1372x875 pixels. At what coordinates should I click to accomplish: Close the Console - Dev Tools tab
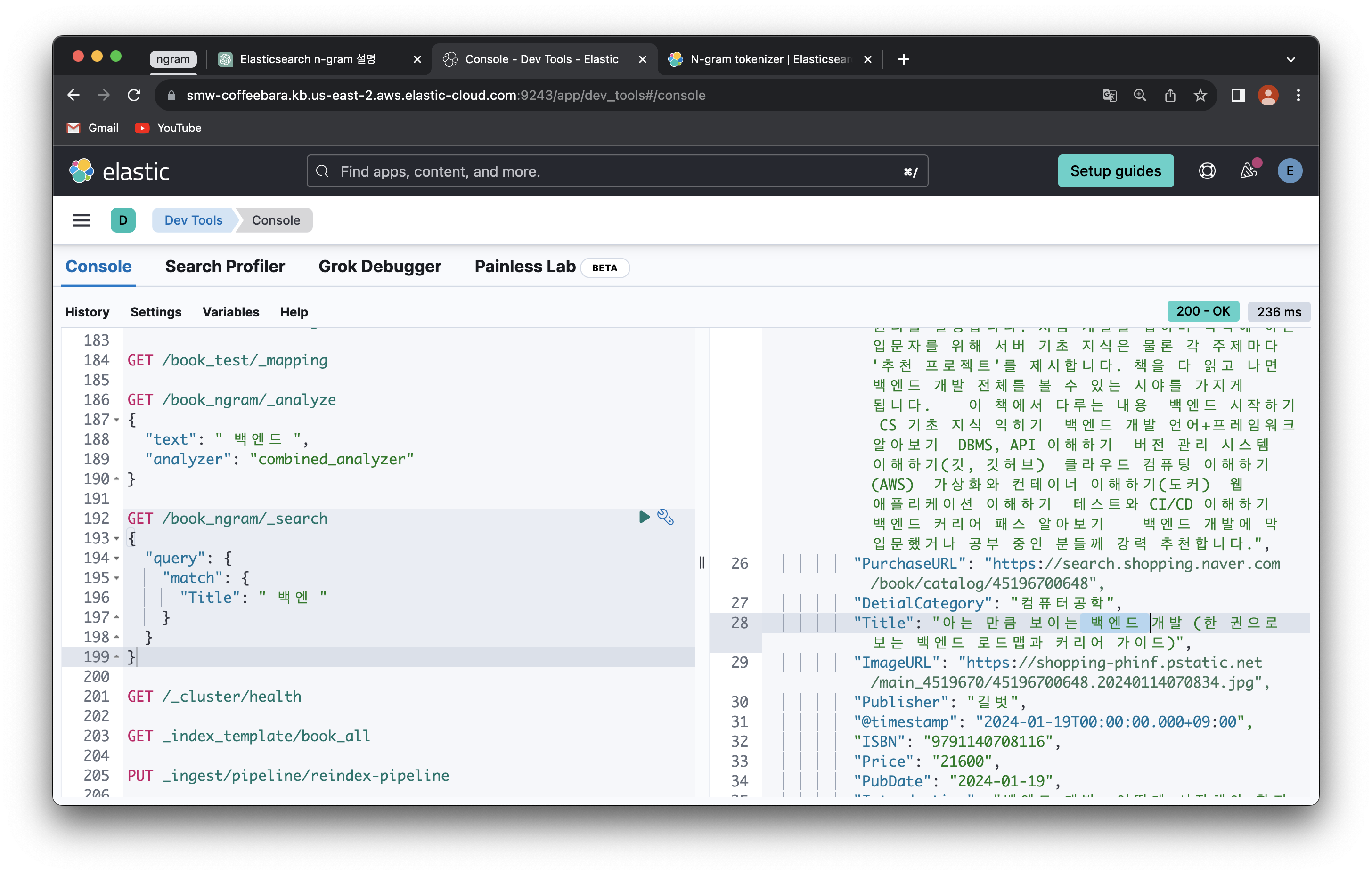point(642,59)
